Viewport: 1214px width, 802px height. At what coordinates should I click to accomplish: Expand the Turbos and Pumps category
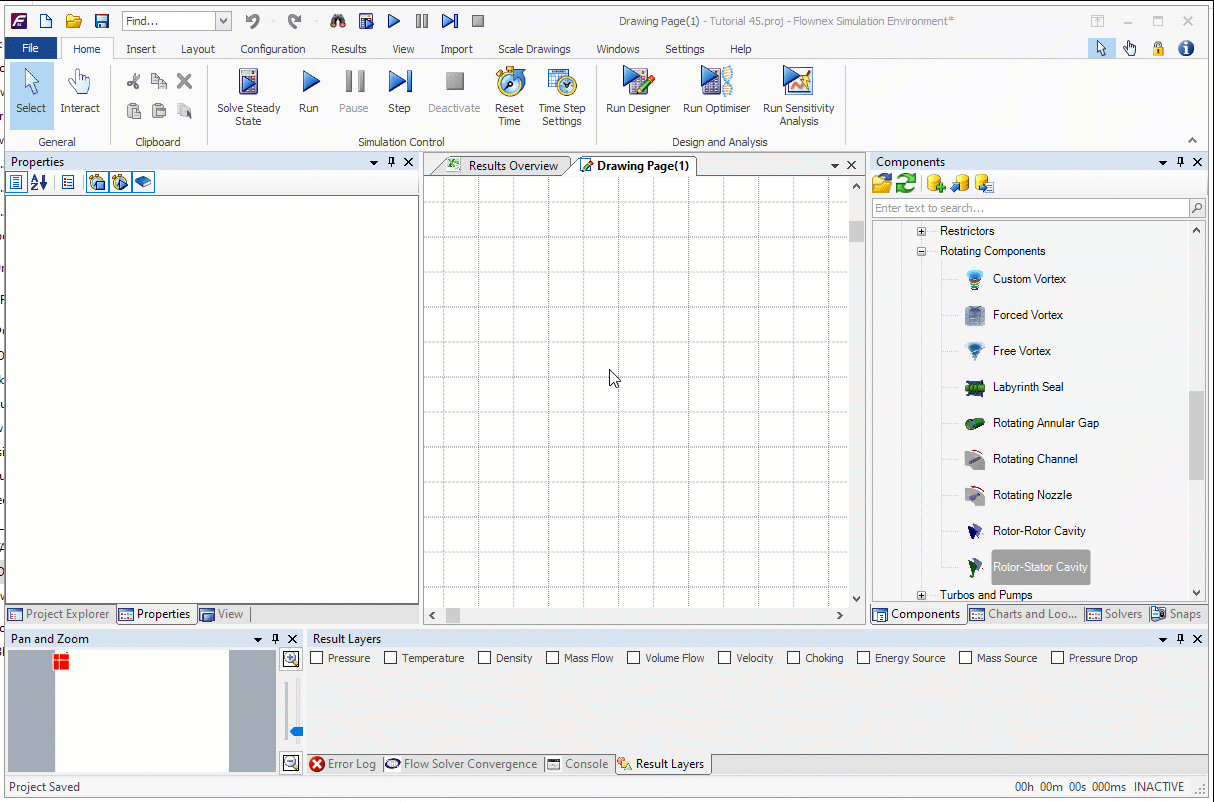[921, 595]
